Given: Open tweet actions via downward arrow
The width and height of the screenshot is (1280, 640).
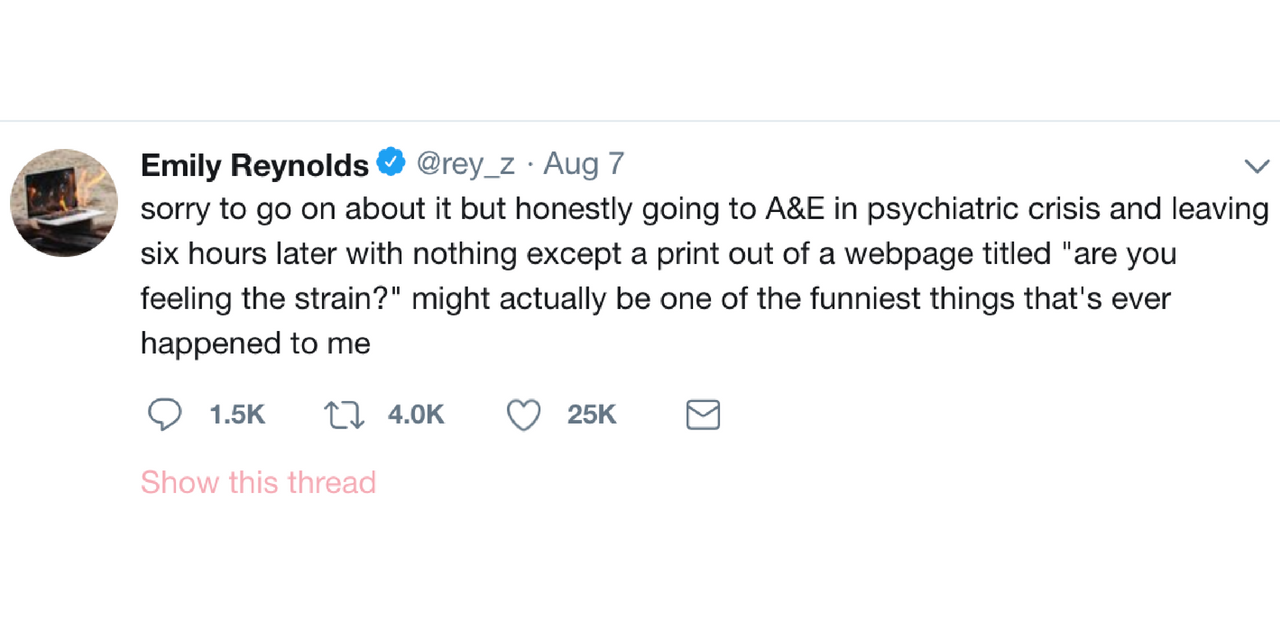Looking at the screenshot, I should tap(1257, 165).
